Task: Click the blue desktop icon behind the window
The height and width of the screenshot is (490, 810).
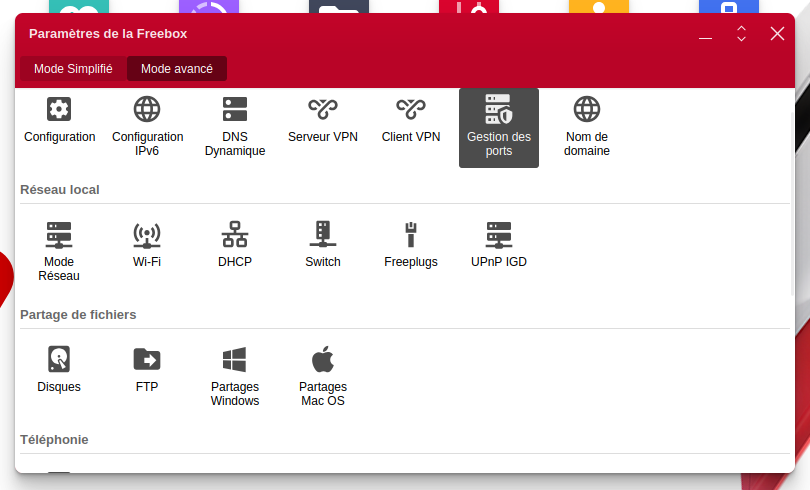Action: coord(729,6)
